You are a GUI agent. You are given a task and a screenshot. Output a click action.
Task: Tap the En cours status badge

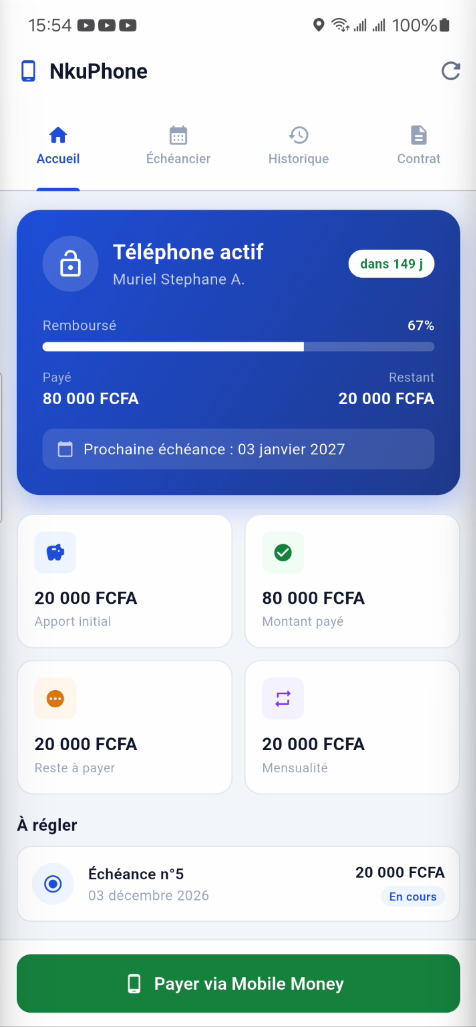(x=412, y=897)
